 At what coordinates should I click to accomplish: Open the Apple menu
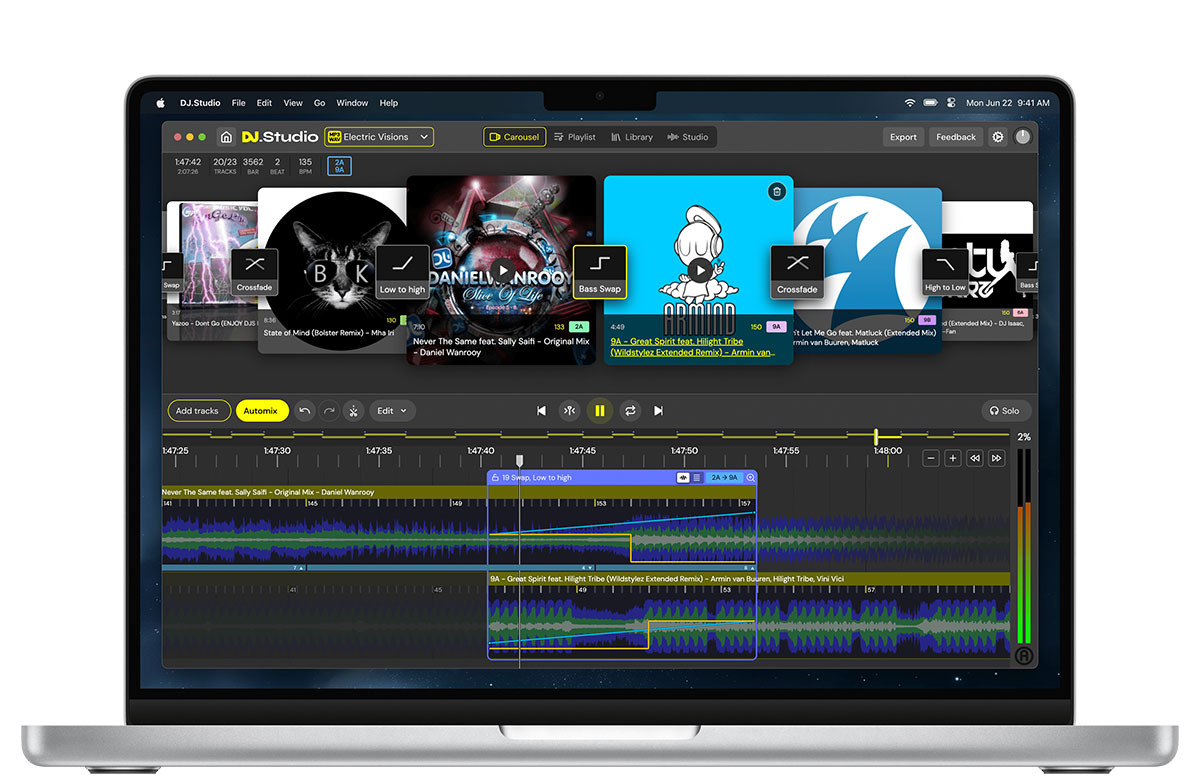click(160, 103)
